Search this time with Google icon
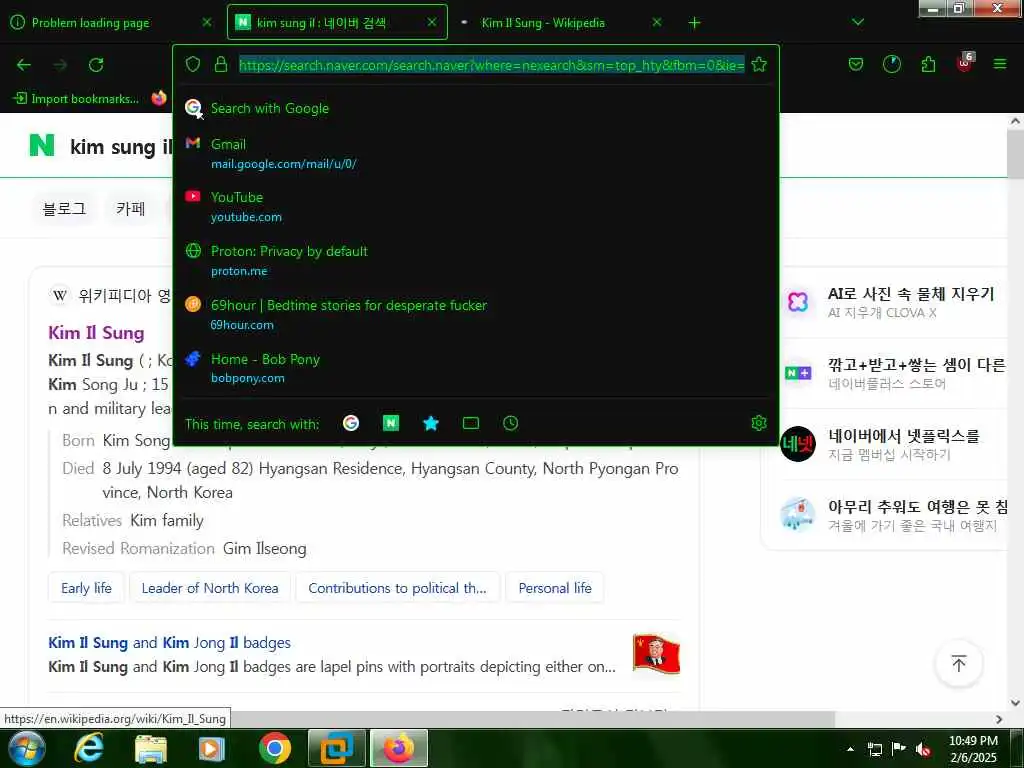The width and height of the screenshot is (1024, 768). pyautogui.click(x=351, y=423)
